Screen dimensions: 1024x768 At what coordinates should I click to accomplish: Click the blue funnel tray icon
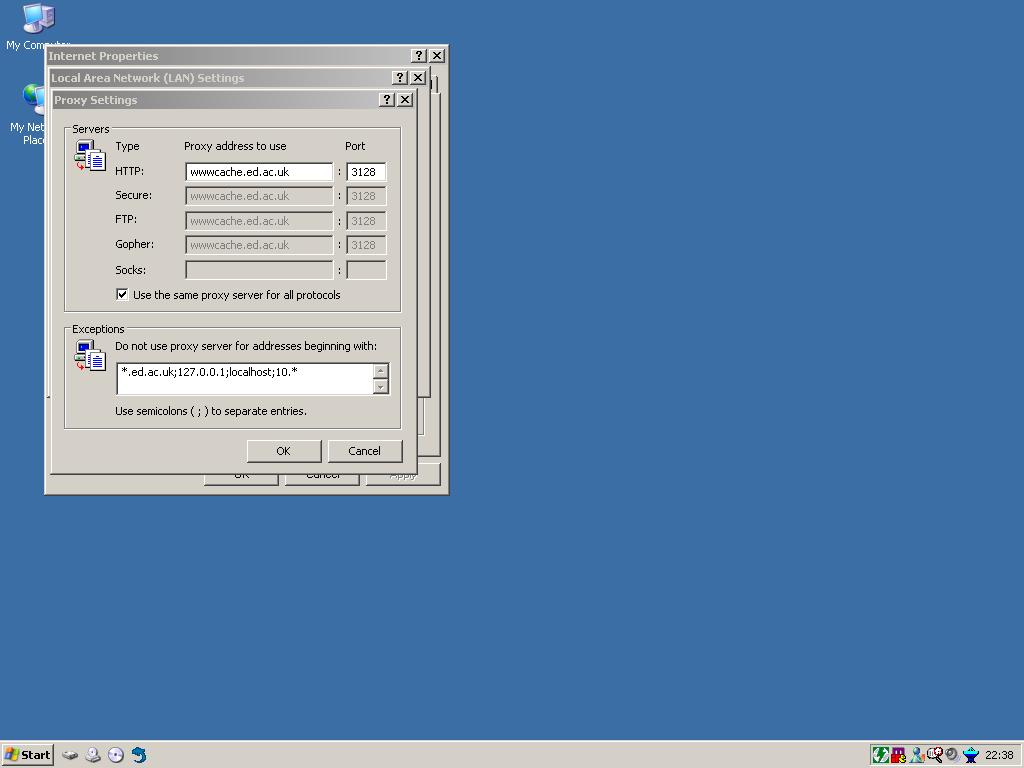(971, 756)
